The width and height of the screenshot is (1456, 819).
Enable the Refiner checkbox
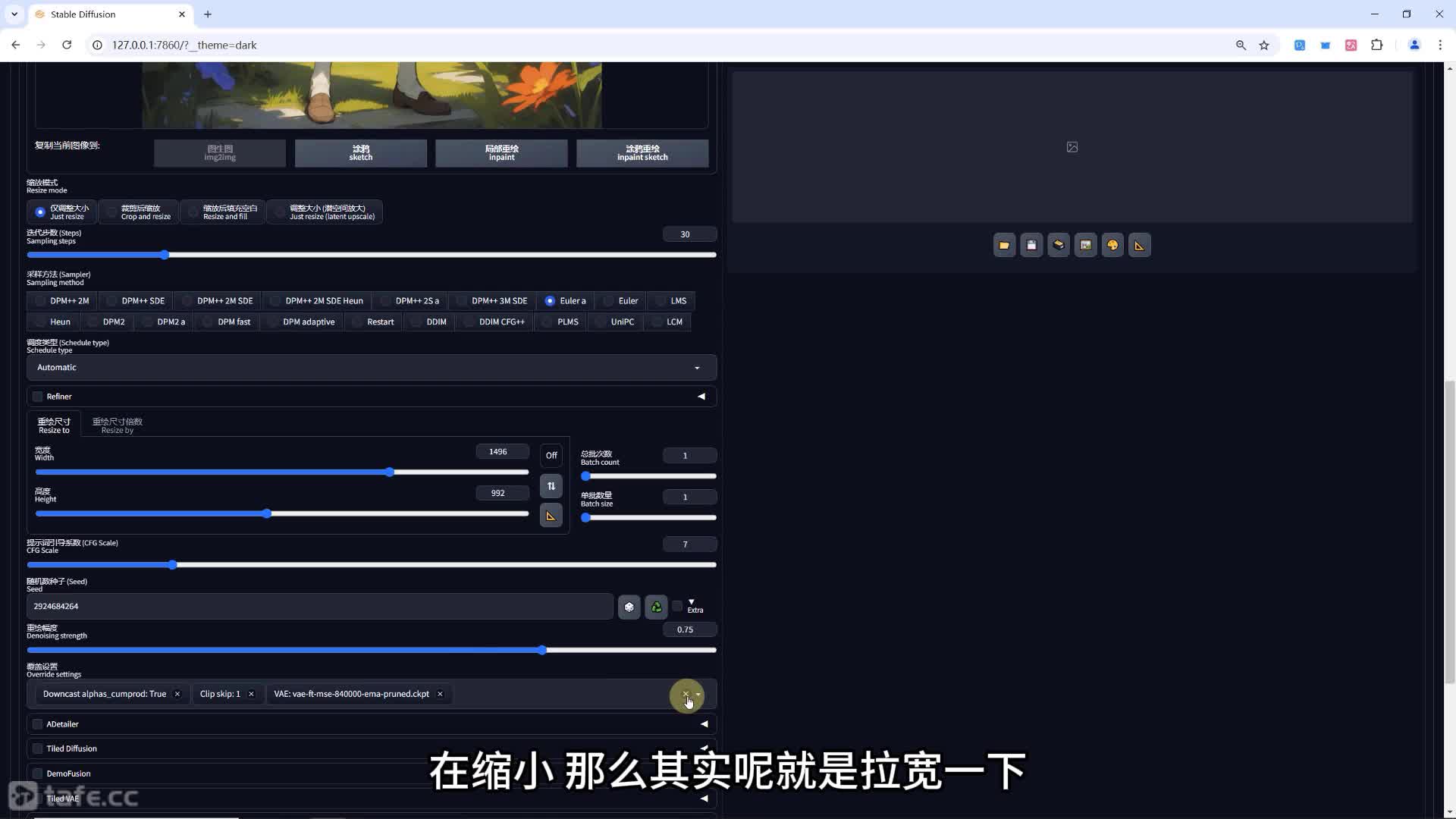click(37, 397)
